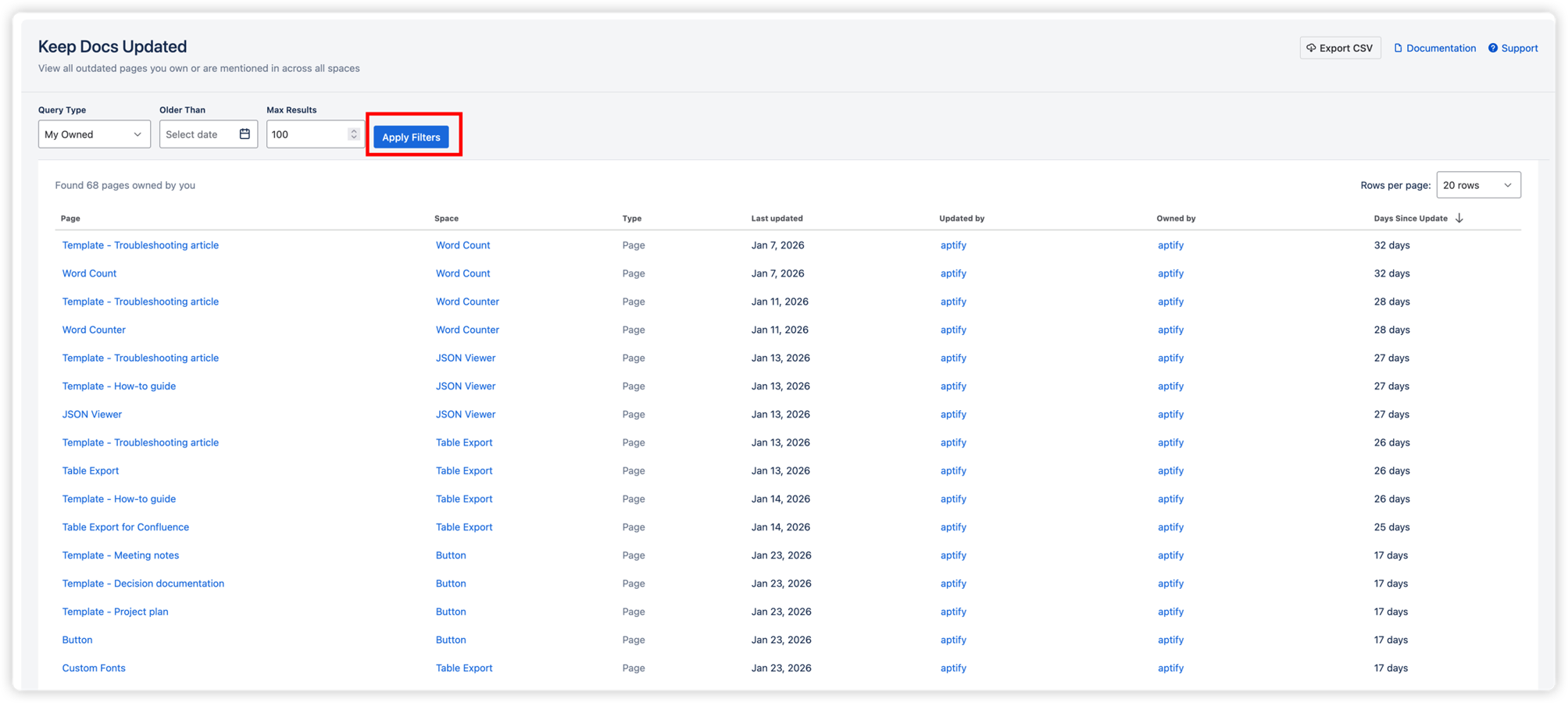Select the Last updated column header

point(777,218)
